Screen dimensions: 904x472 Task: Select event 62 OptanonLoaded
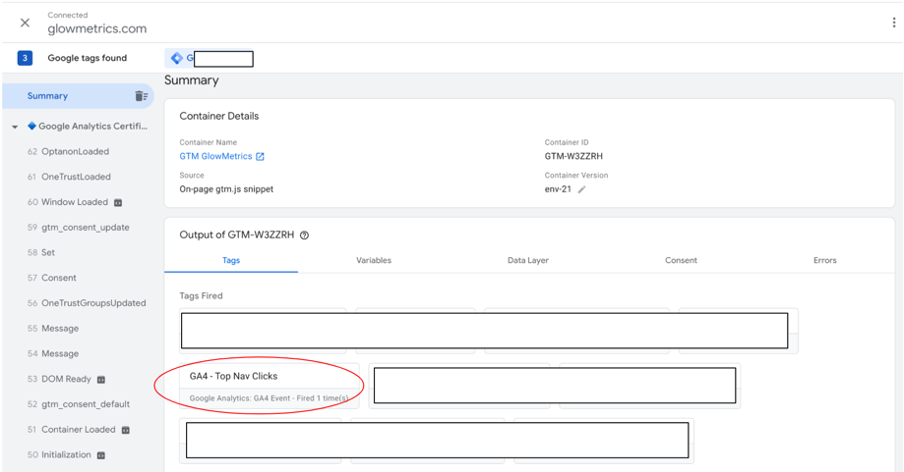click(x=68, y=152)
